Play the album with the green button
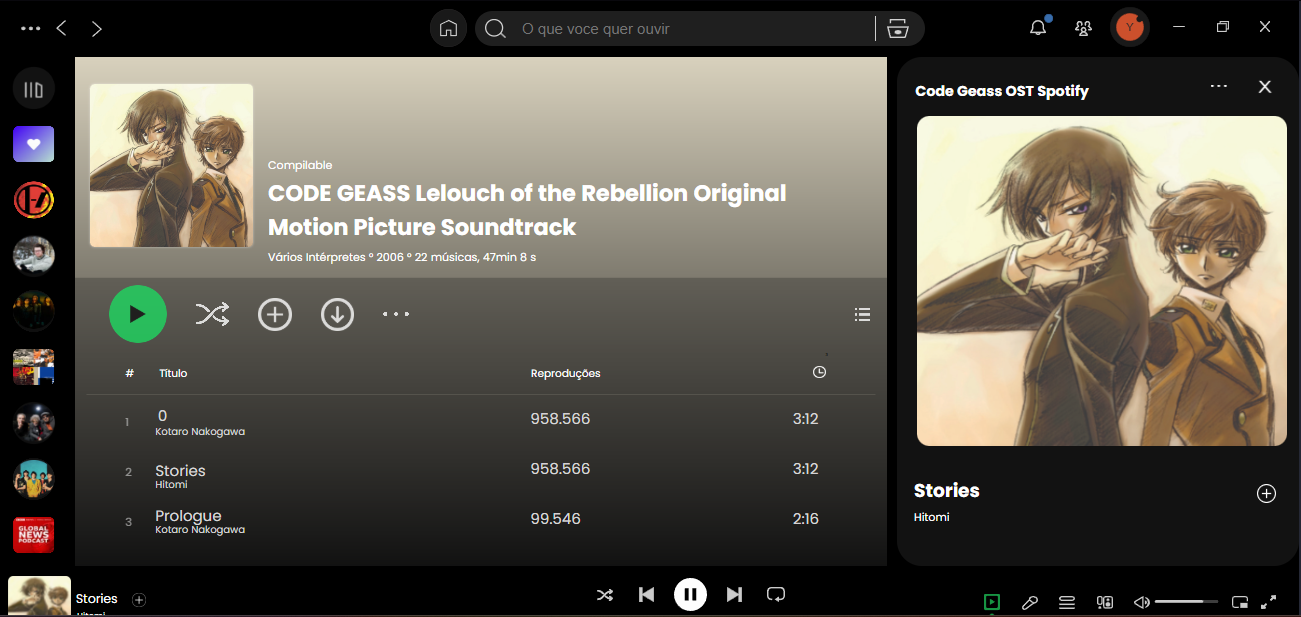 coord(138,314)
